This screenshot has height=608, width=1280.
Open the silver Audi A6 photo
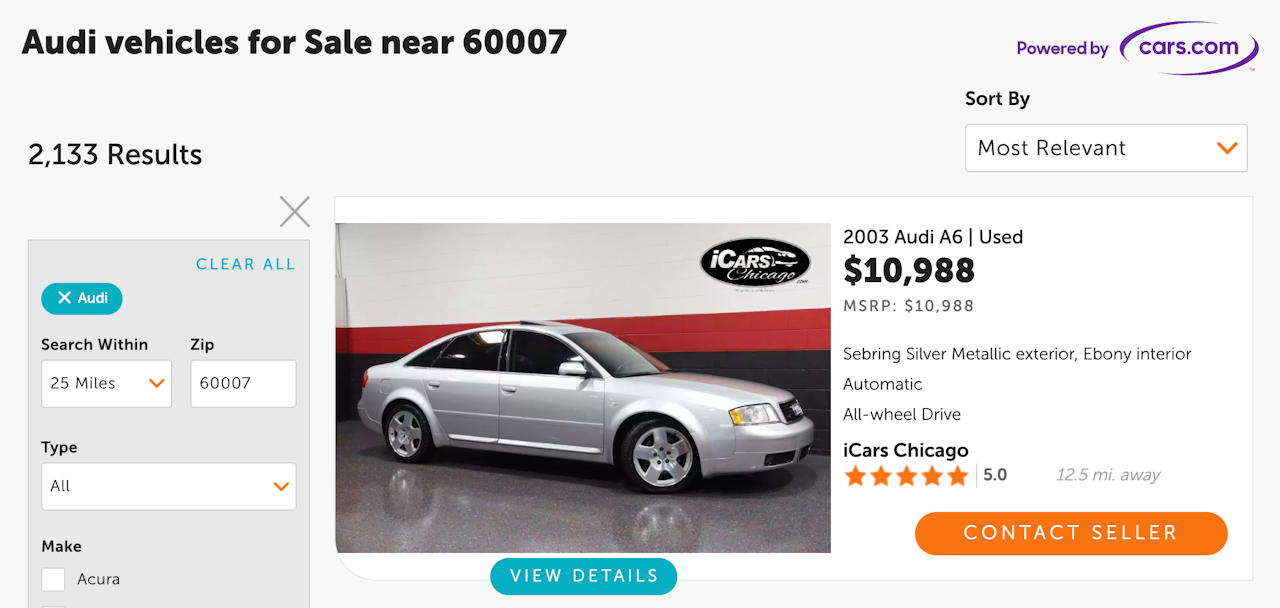point(583,388)
